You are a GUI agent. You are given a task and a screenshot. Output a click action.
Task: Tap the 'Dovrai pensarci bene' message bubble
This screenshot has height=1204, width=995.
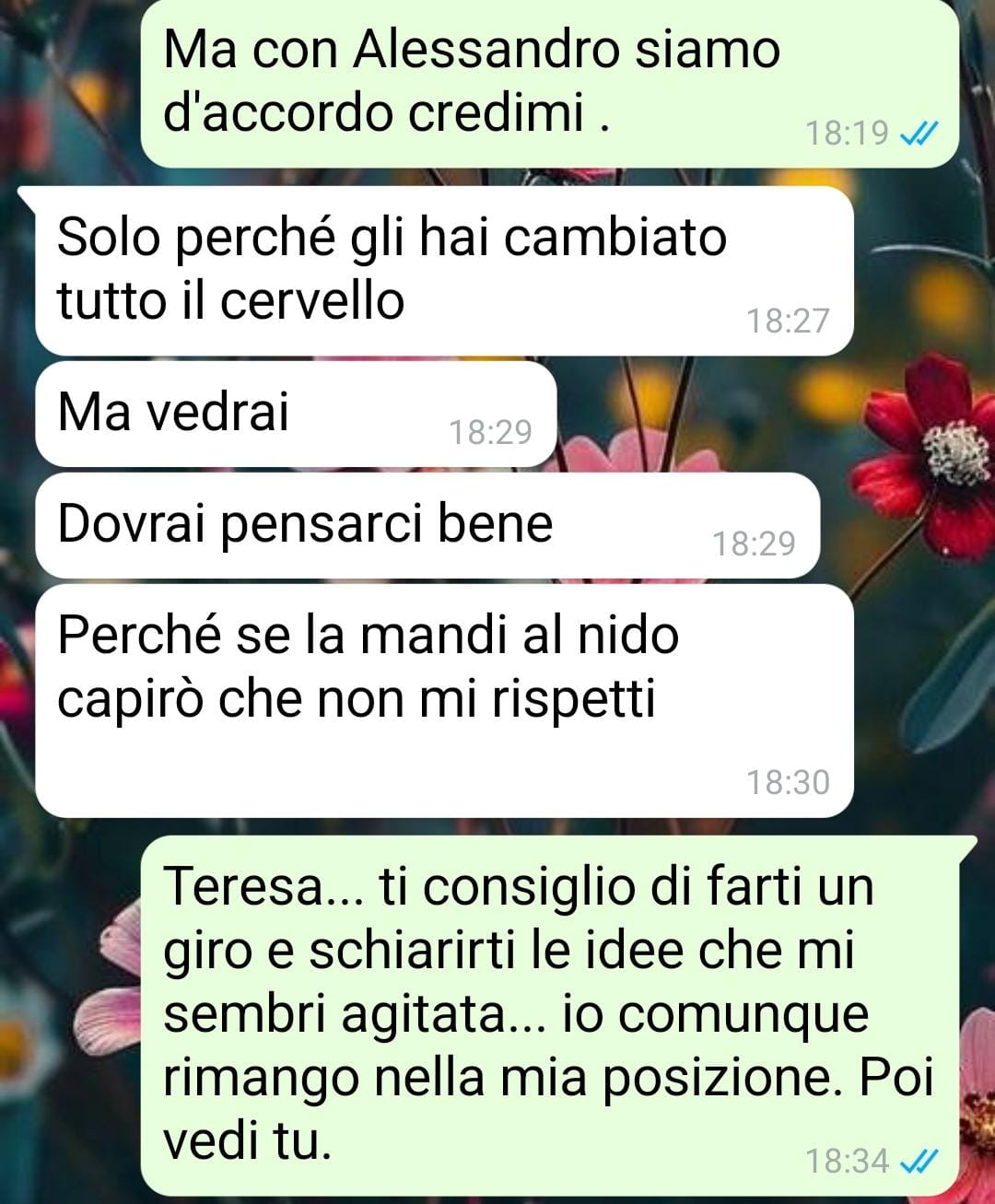(427, 526)
